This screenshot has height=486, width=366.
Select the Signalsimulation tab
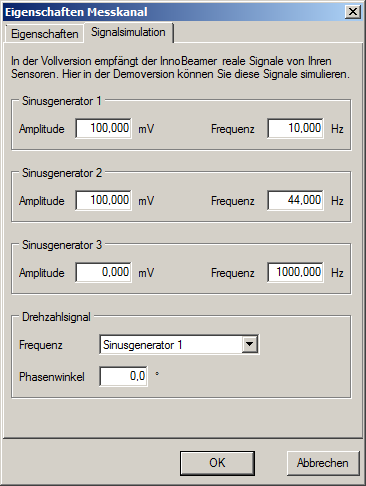coord(128,32)
